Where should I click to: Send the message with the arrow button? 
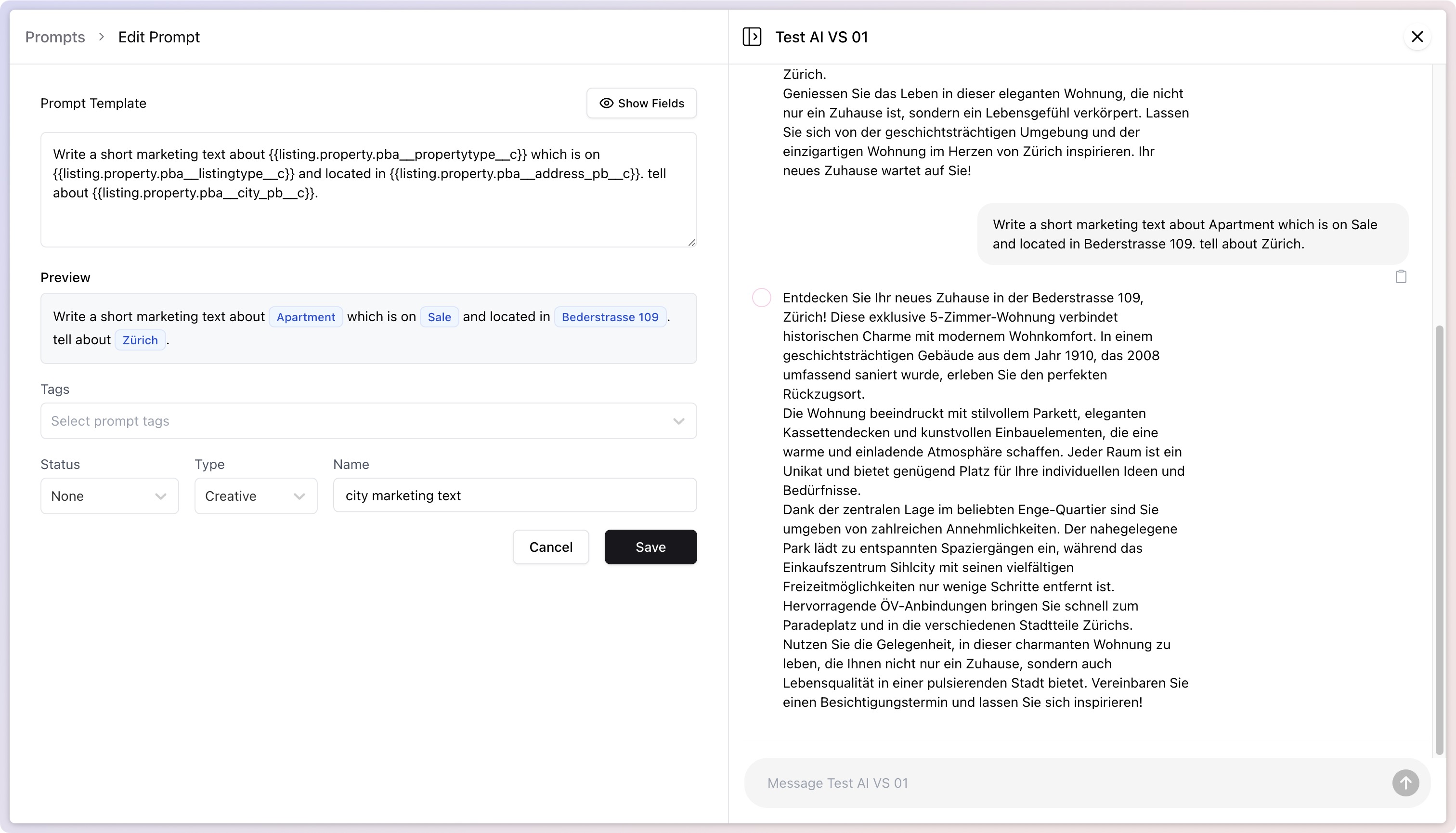(x=1405, y=782)
